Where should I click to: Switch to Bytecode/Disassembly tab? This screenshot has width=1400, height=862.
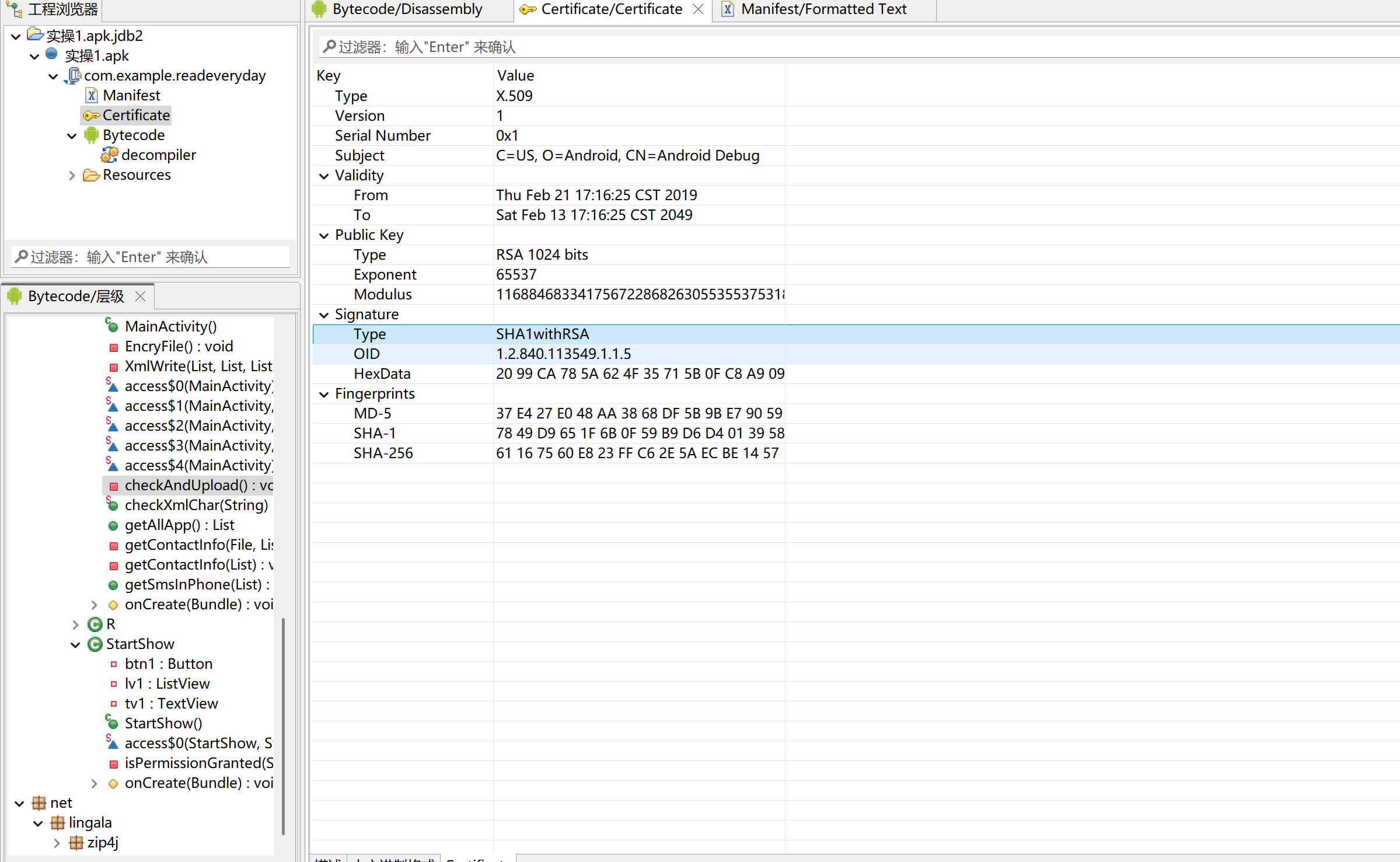(407, 9)
